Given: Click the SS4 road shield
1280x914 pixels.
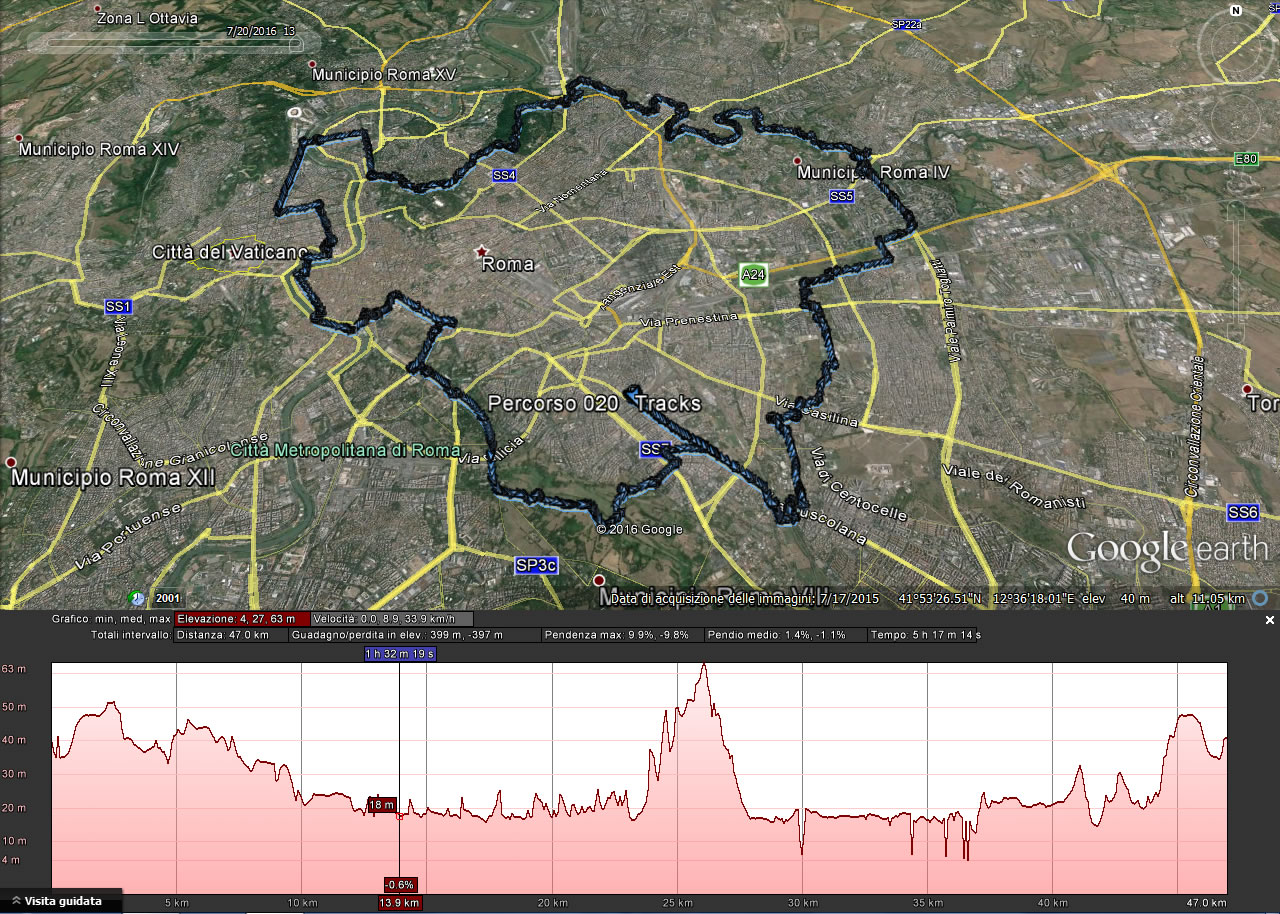Looking at the screenshot, I should click(504, 176).
